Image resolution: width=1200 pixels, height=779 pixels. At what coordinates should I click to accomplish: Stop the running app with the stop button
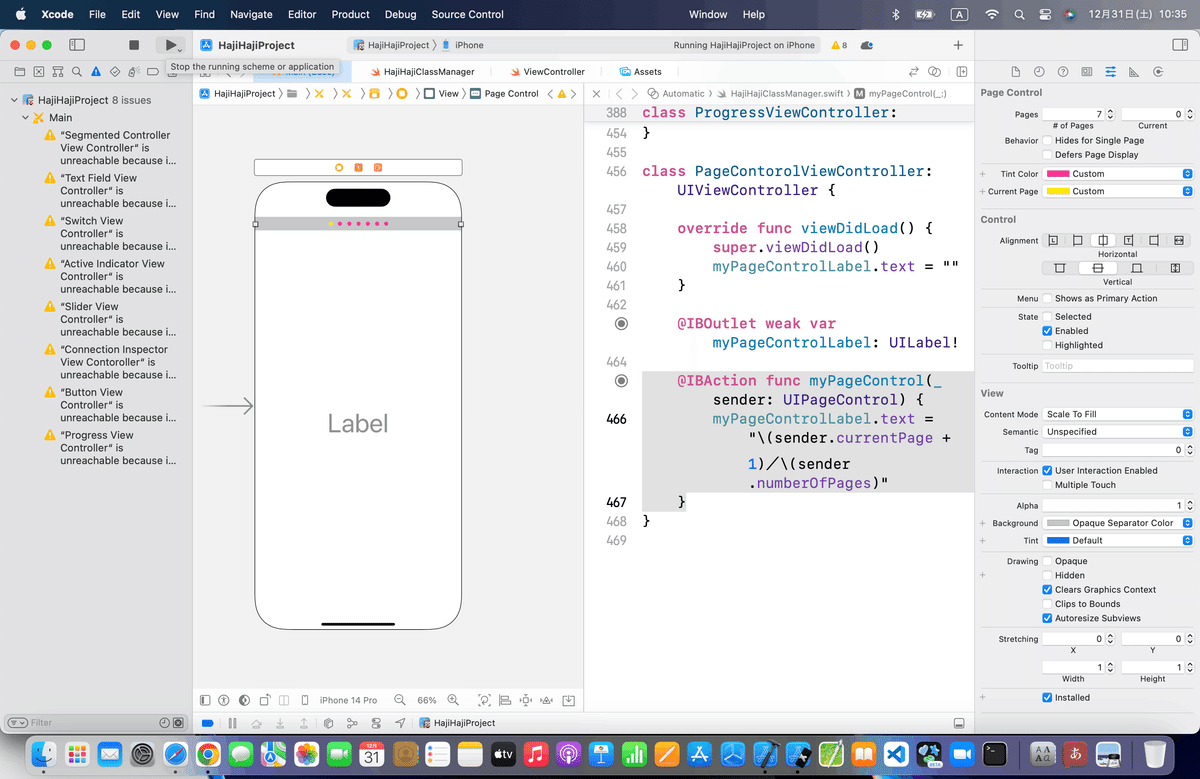pos(134,45)
